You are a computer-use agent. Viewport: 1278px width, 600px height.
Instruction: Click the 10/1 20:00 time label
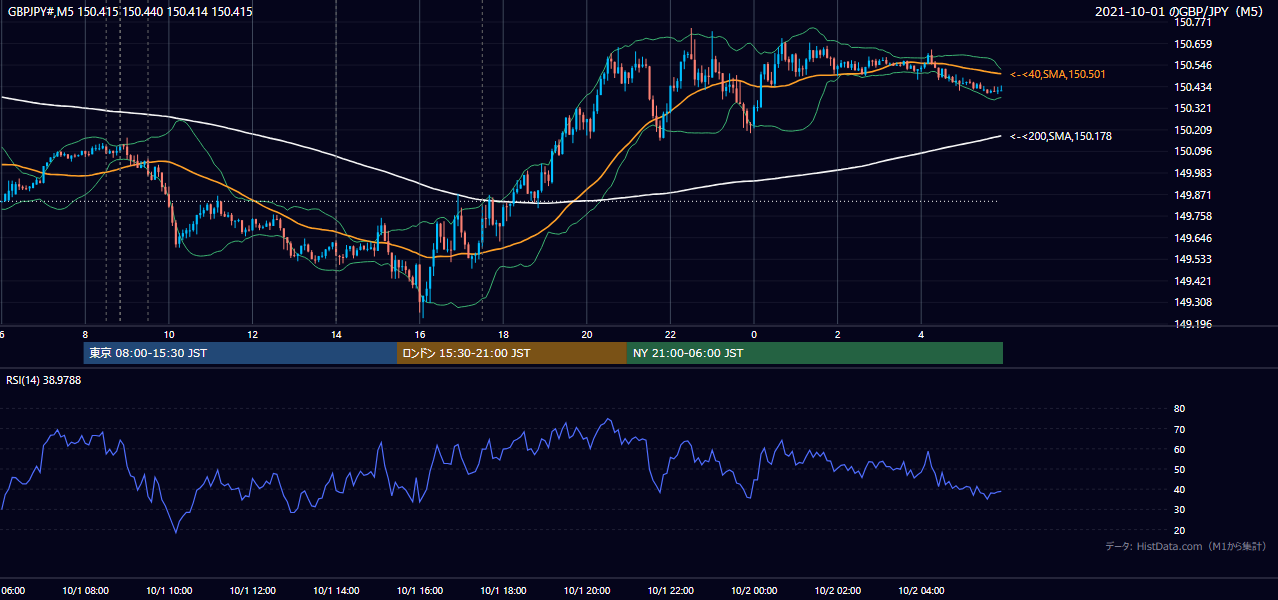(x=587, y=591)
